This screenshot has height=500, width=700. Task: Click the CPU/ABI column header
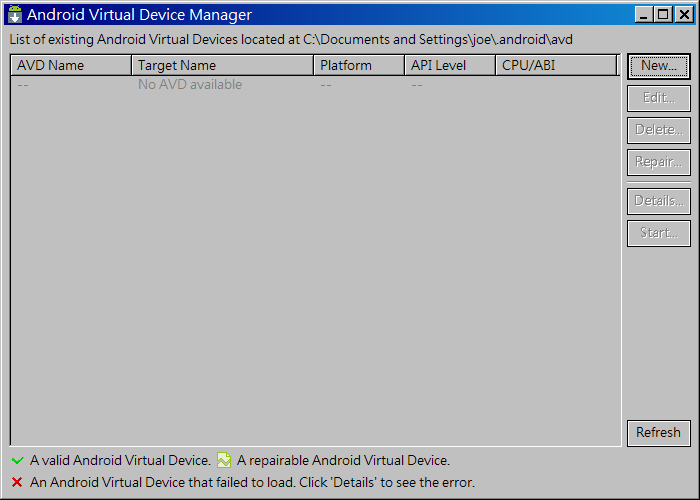(x=555, y=66)
